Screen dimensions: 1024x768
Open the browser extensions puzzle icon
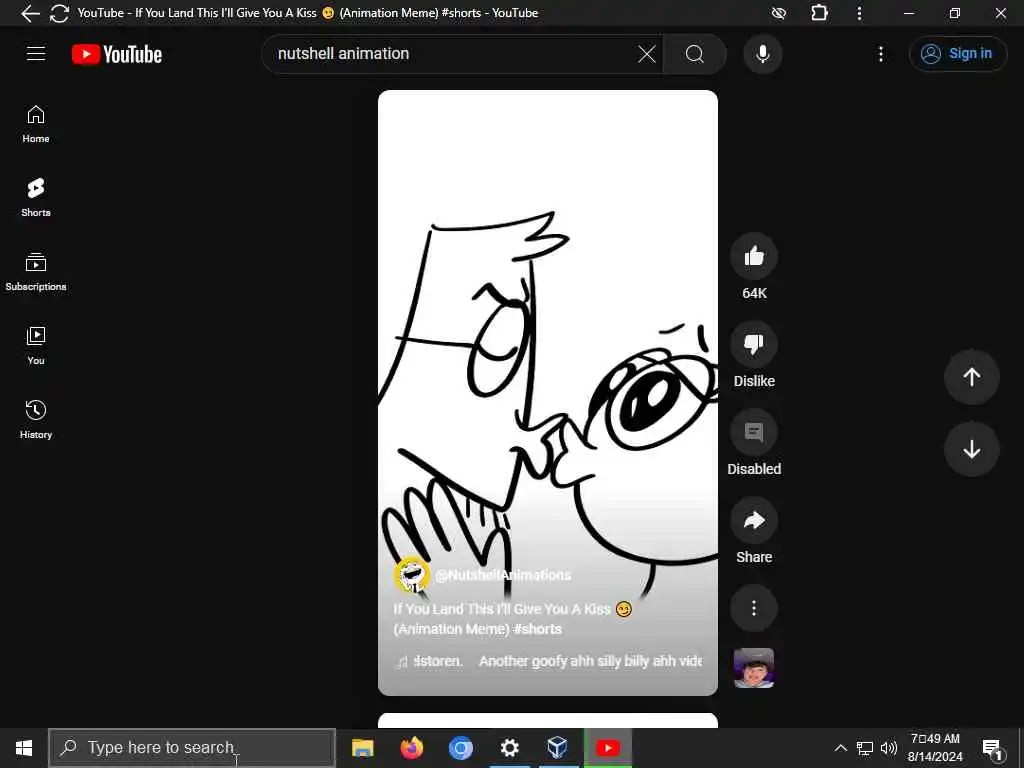[x=819, y=13]
